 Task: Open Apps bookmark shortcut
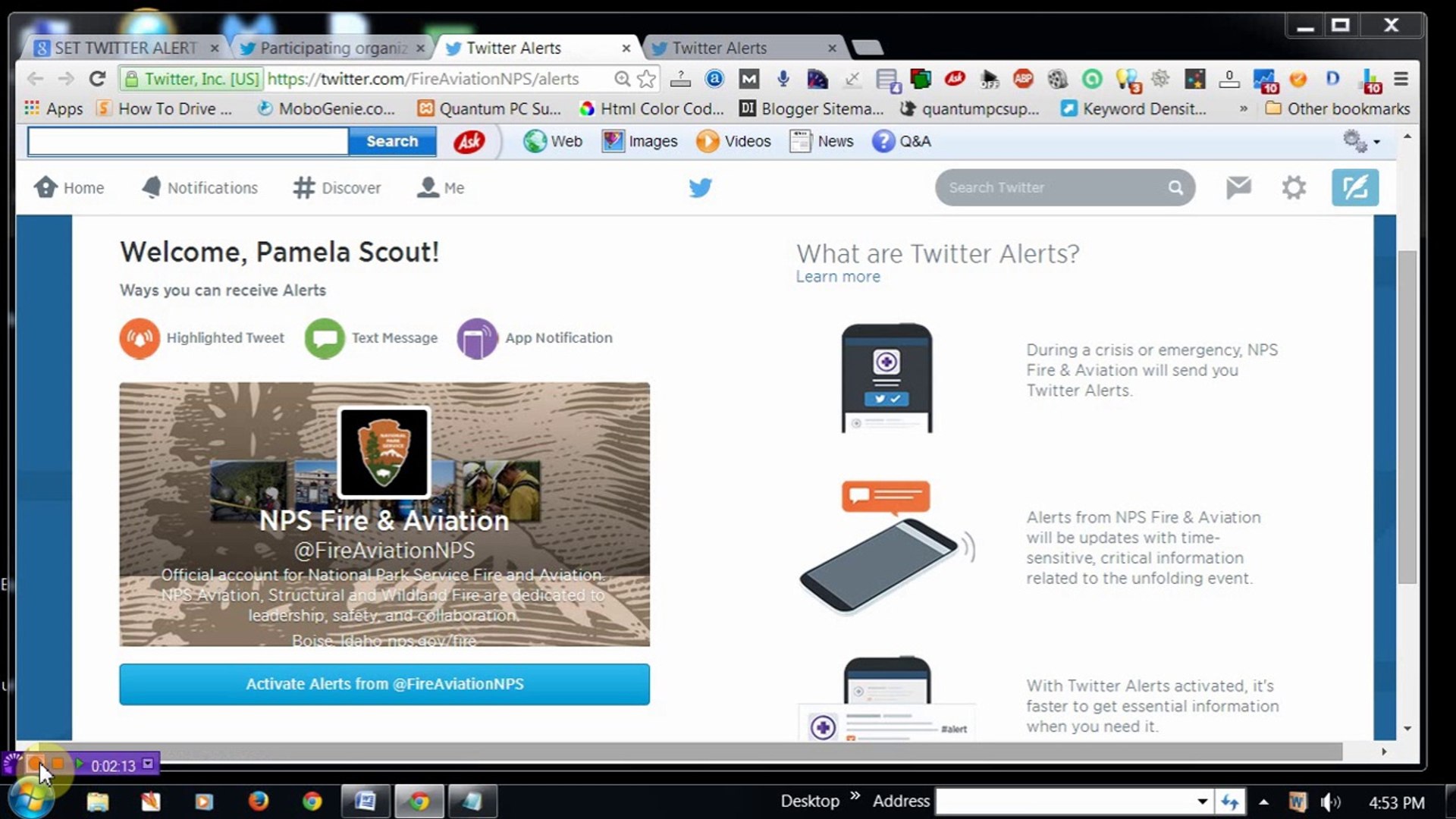coord(54,109)
